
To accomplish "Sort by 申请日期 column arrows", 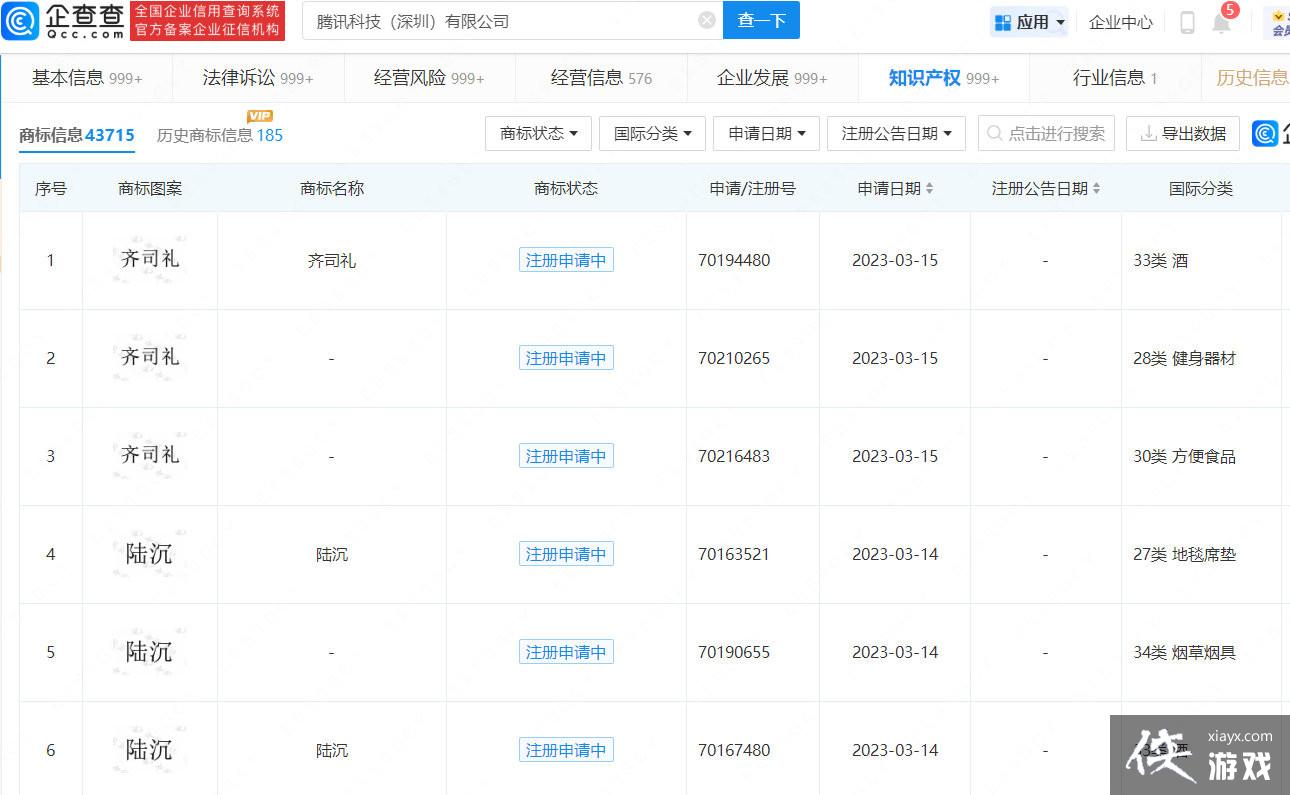I will click(930, 189).
